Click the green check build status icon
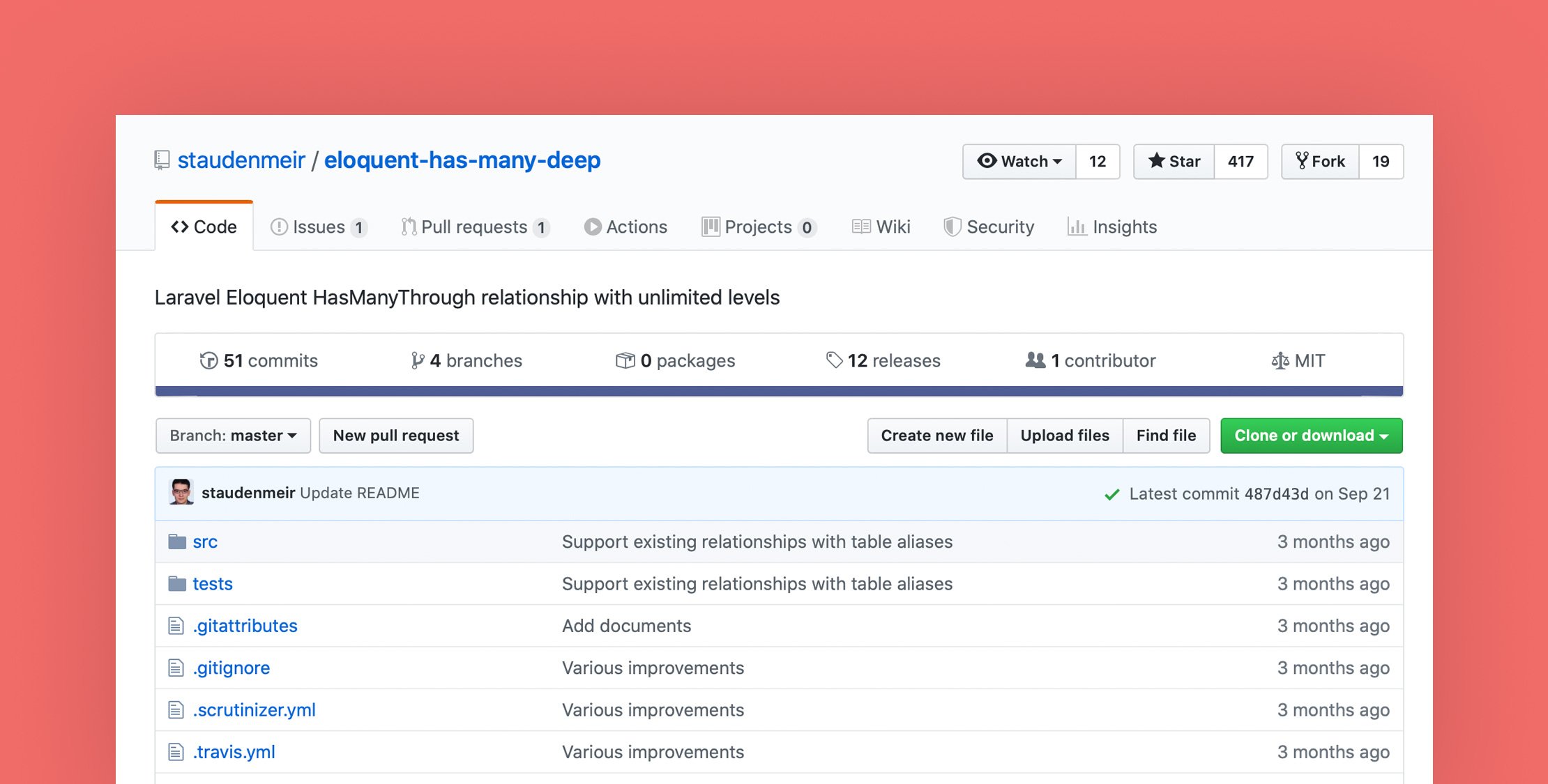Screen dimensions: 1548x784 point(1112,495)
